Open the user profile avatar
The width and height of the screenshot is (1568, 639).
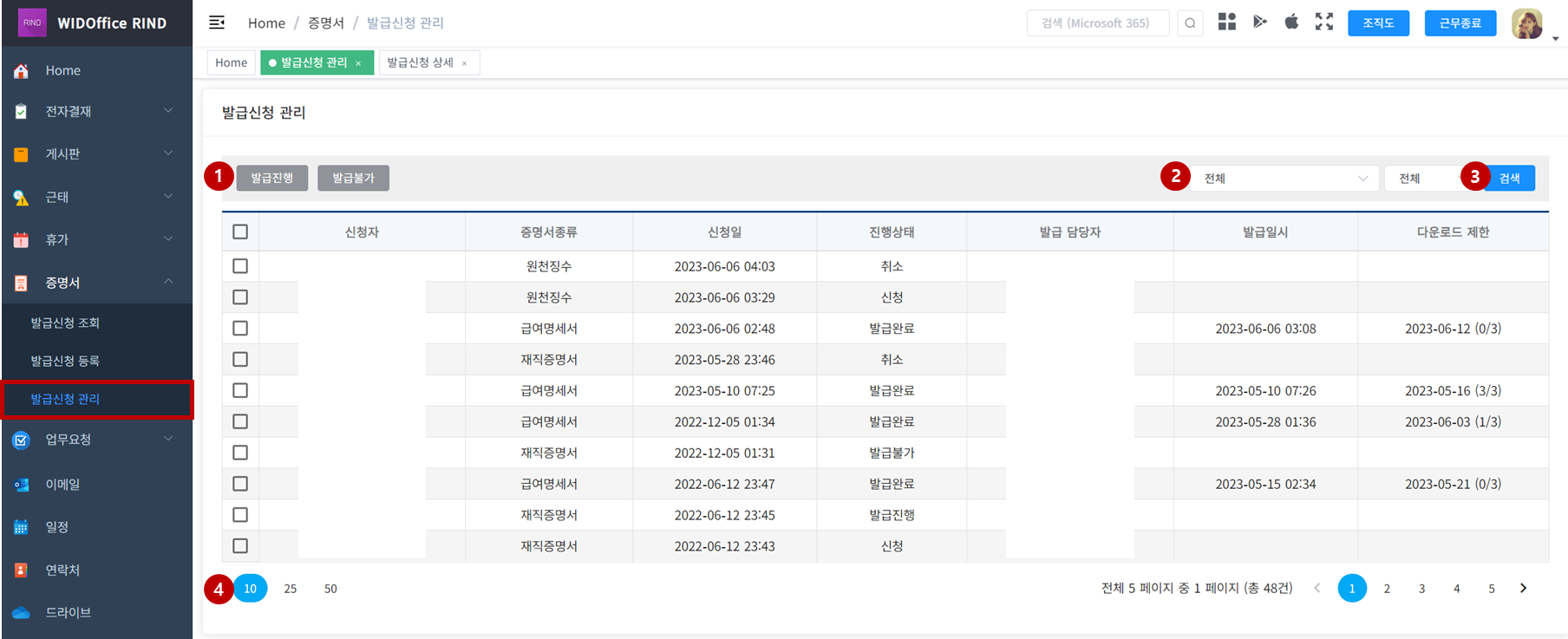pyautogui.click(x=1526, y=23)
